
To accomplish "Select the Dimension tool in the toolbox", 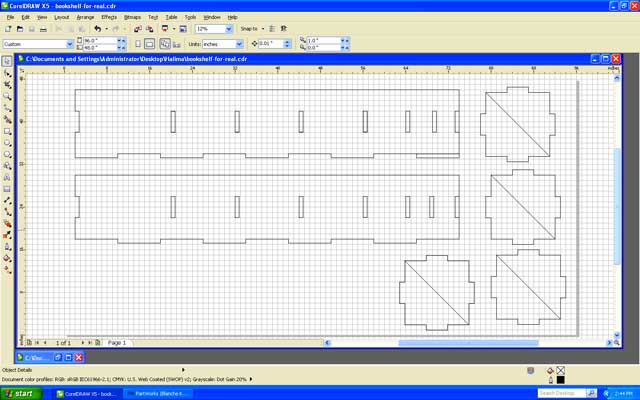I will pyautogui.click(x=7, y=200).
